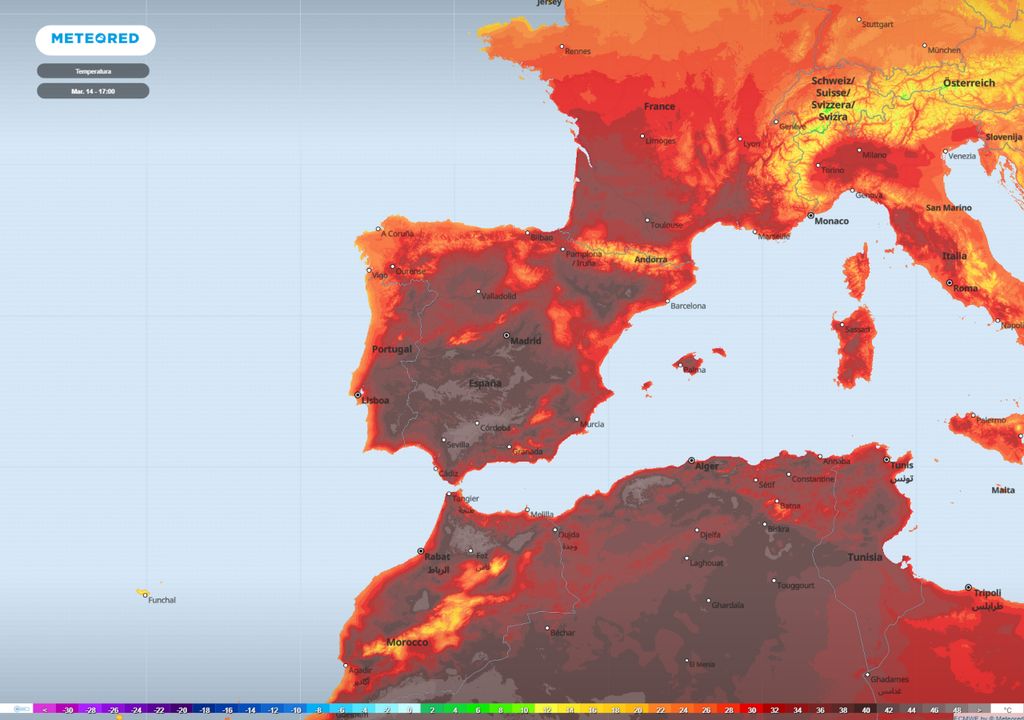The width and height of the screenshot is (1024, 720).
Task: Click the Portugal country label
Action: point(392,349)
